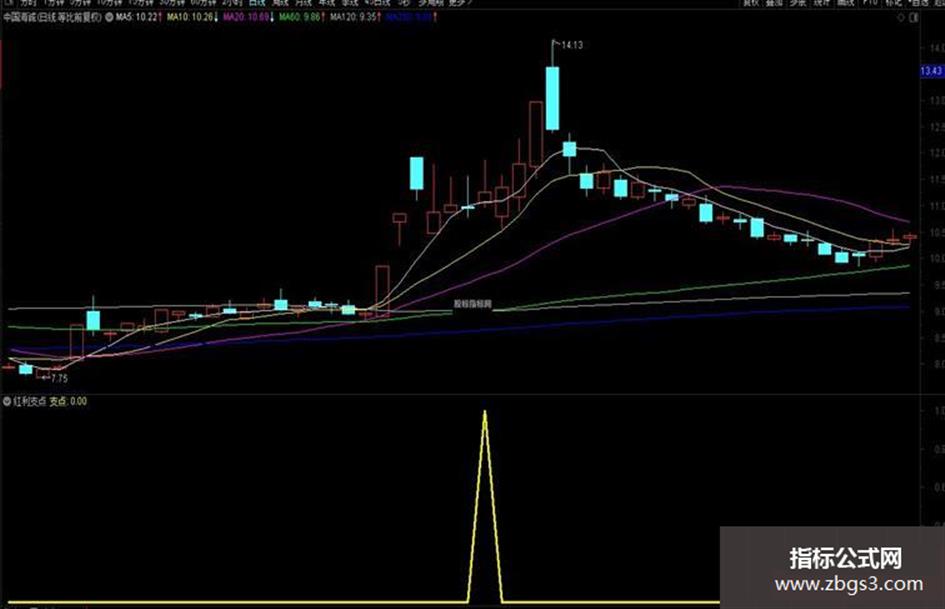Click the peak of the yellow 支点 spike

pyautogui.click(x=485, y=412)
